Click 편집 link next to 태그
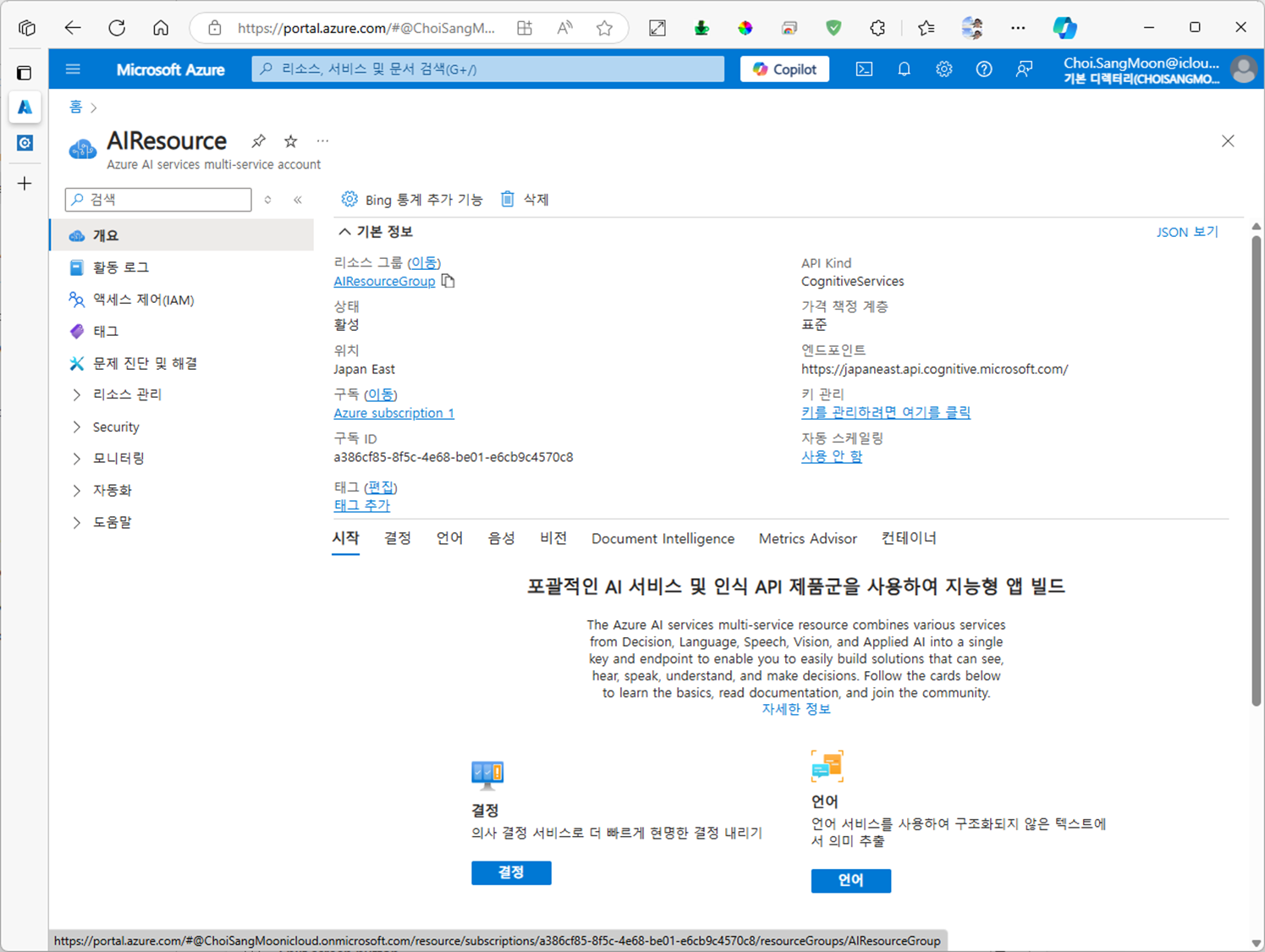The height and width of the screenshot is (952, 1265). (381, 487)
